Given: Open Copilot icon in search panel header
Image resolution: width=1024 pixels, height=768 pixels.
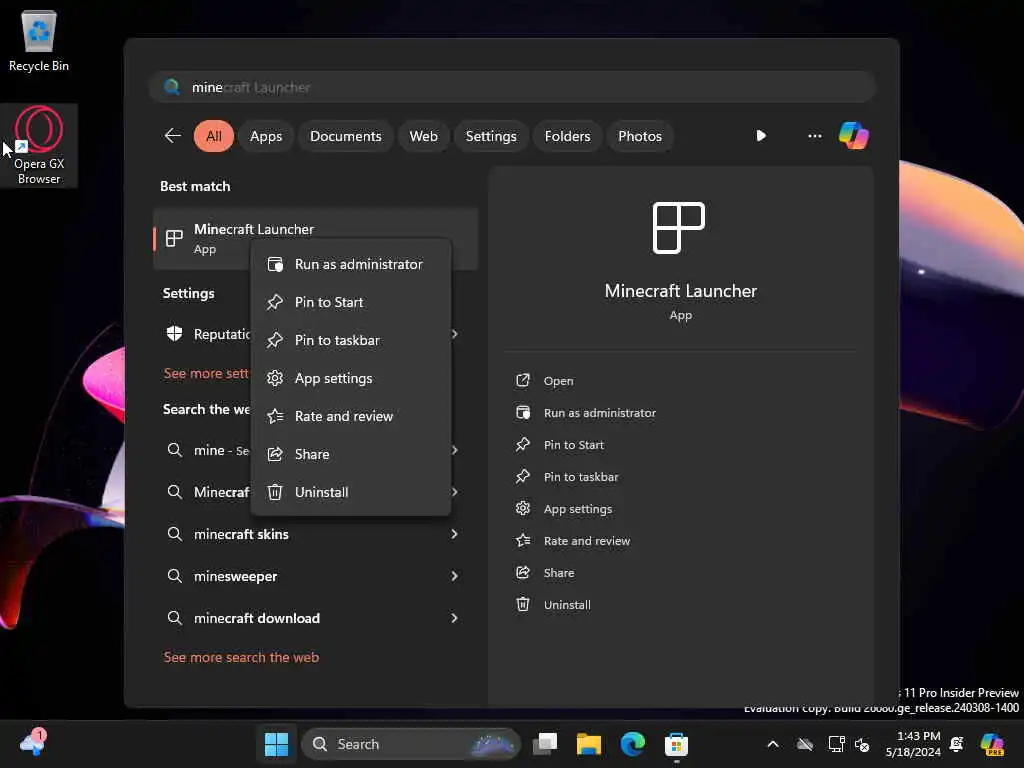Looking at the screenshot, I should (x=854, y=136).
